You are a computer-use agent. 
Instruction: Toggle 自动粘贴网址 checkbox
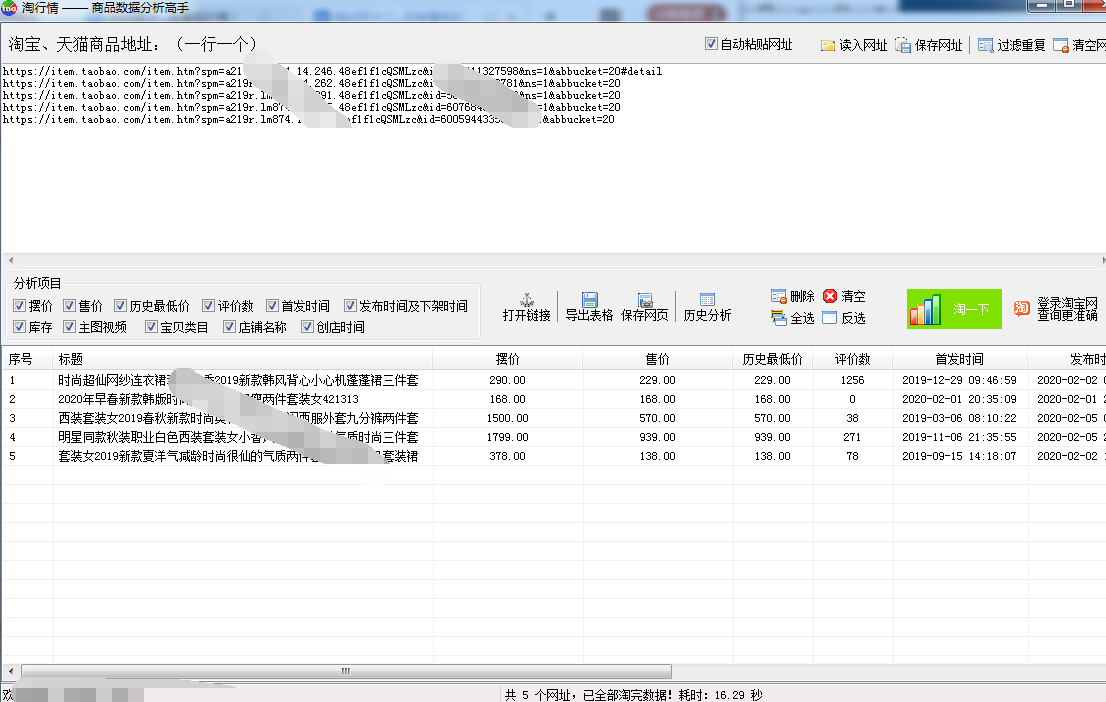(712, 44)
